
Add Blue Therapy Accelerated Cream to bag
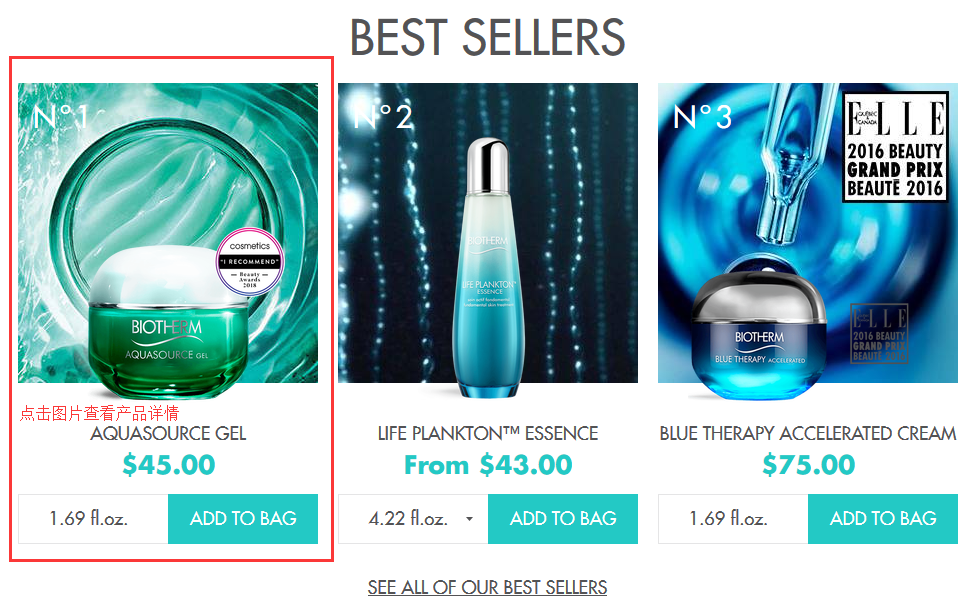coord(883,519)
